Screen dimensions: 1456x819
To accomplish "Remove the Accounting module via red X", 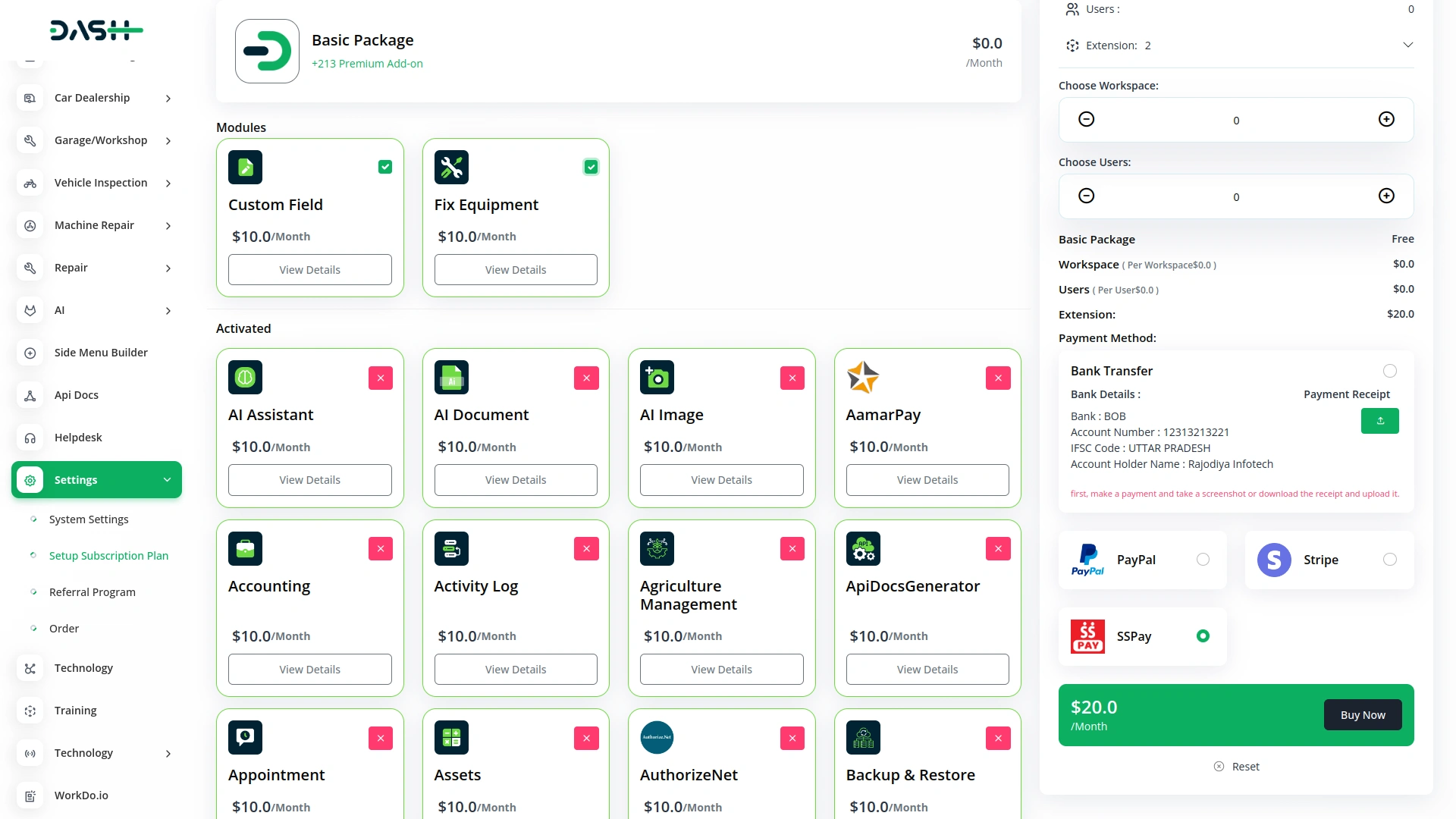I will tap(380, 548).
